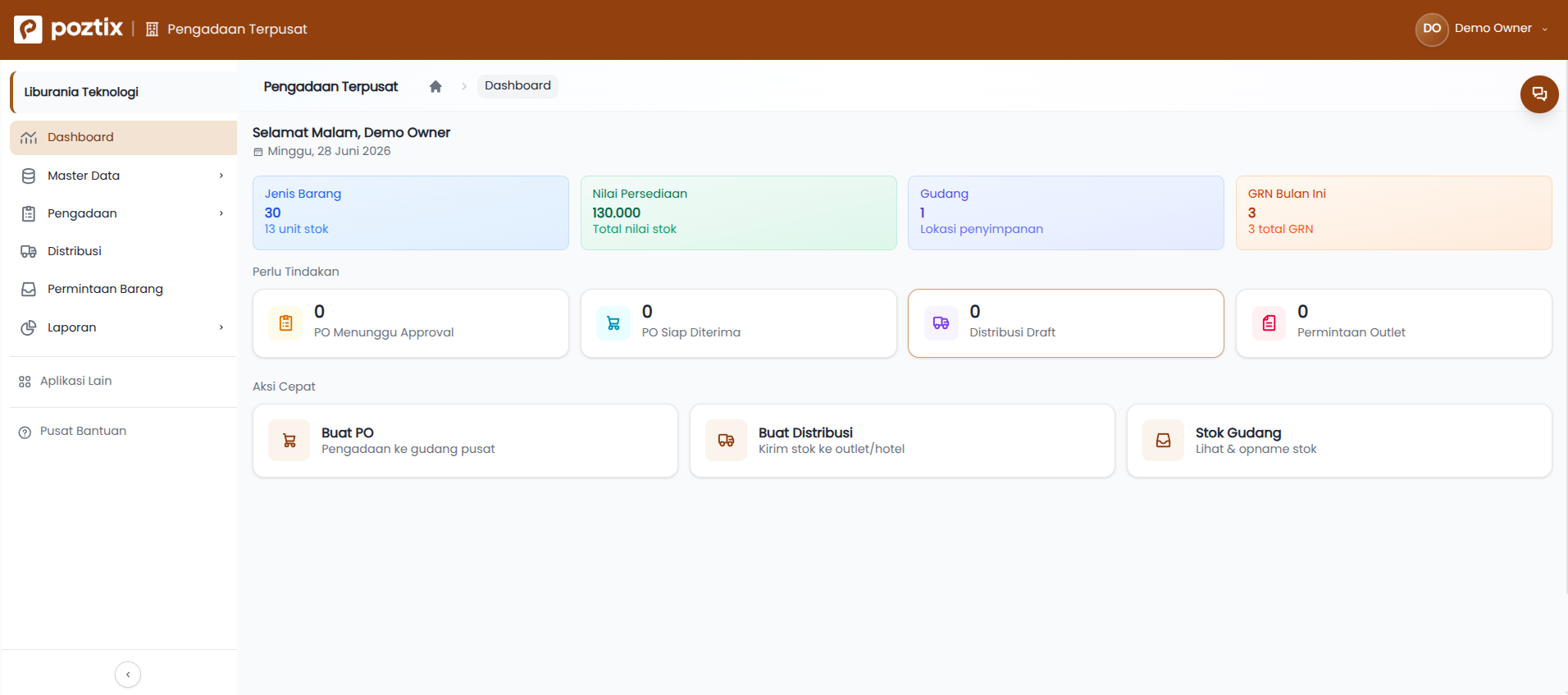
Task: Click the Dashboard breadcrumb tab
Action: pyautogui.click(x=517, y=86)
